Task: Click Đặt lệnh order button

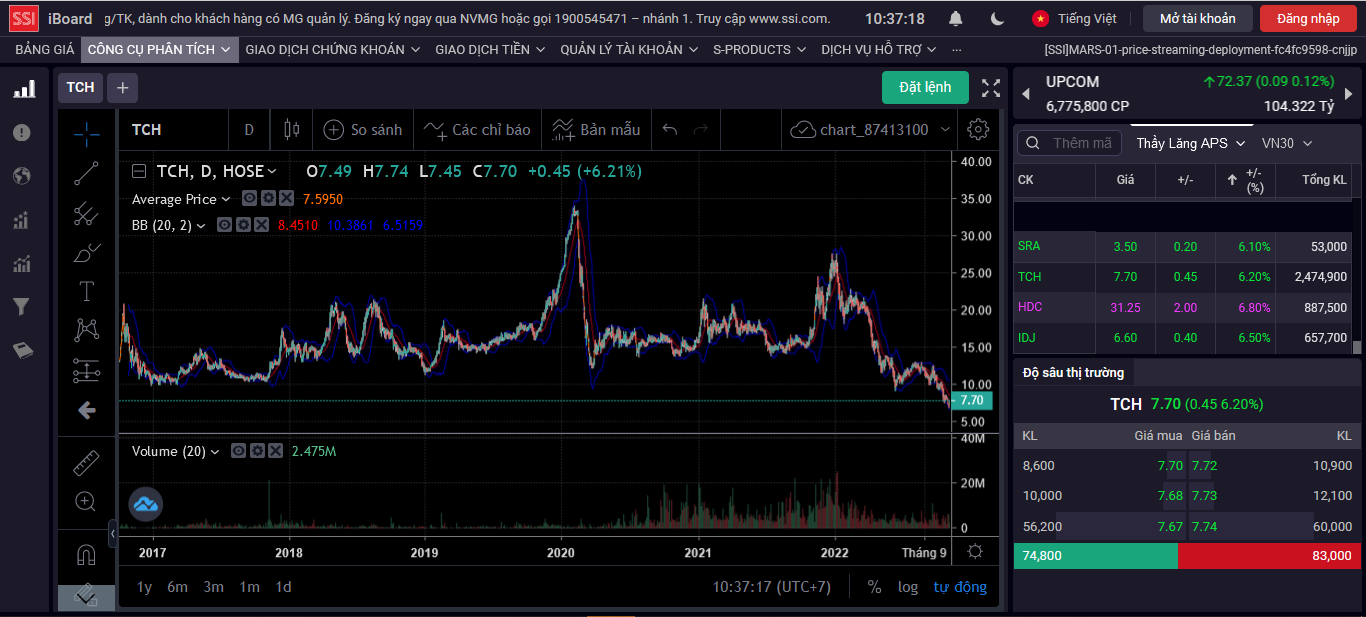Action: click(925, 87)
